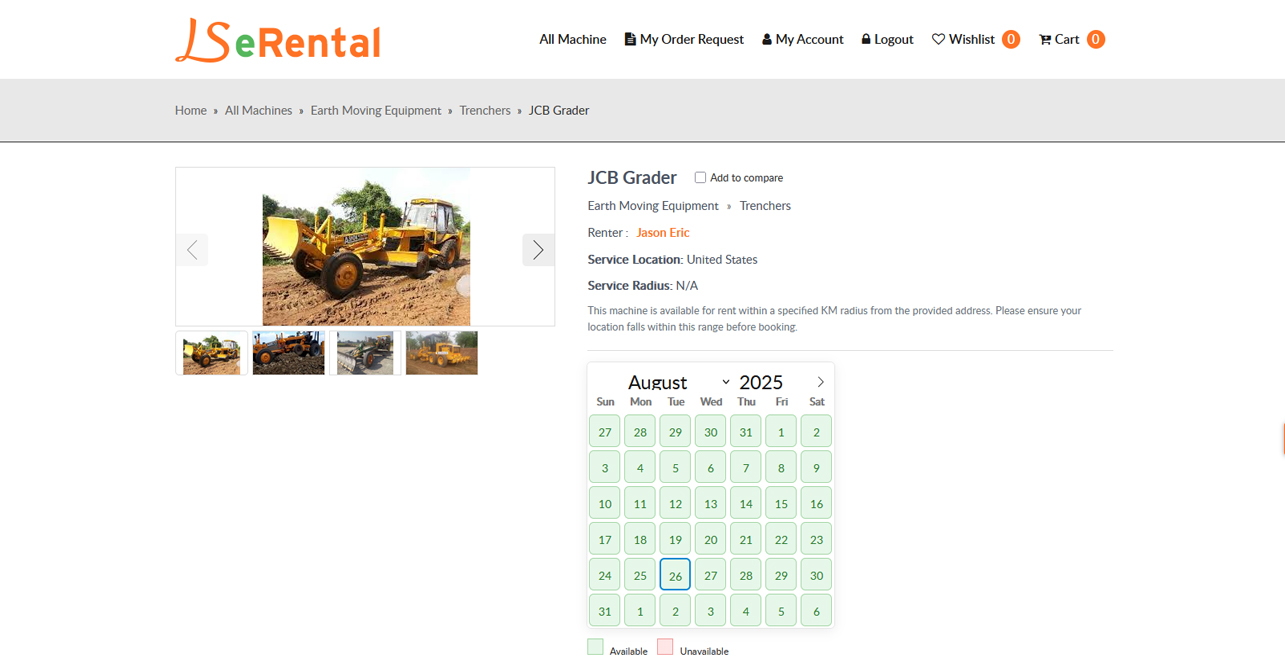This screenshot has height=659, width=1285.
Task: Show previous image in gallery
Action: point(192,249)
